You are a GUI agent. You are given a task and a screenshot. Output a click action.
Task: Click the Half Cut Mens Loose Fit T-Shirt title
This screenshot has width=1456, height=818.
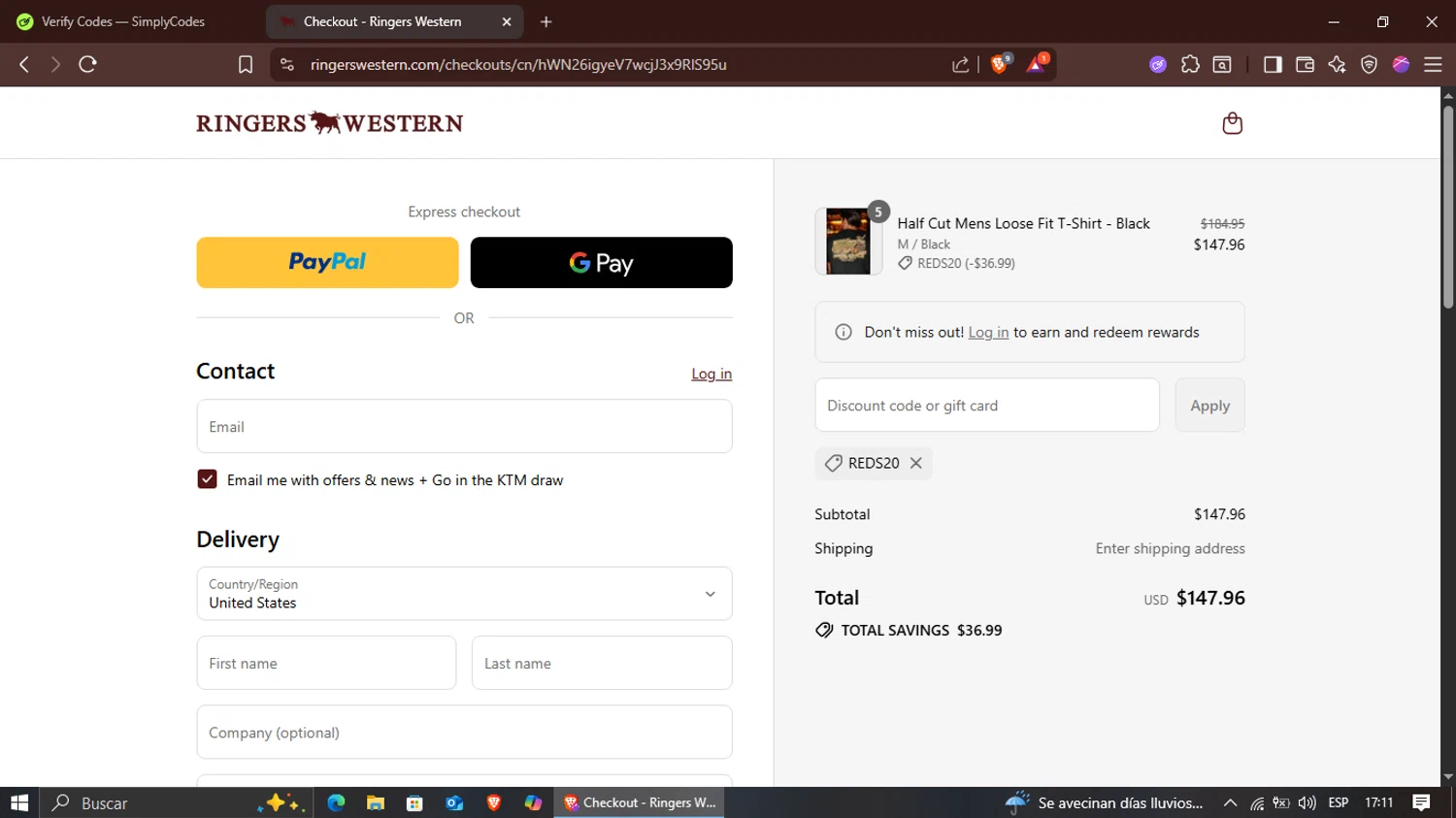click(1023, 223)
